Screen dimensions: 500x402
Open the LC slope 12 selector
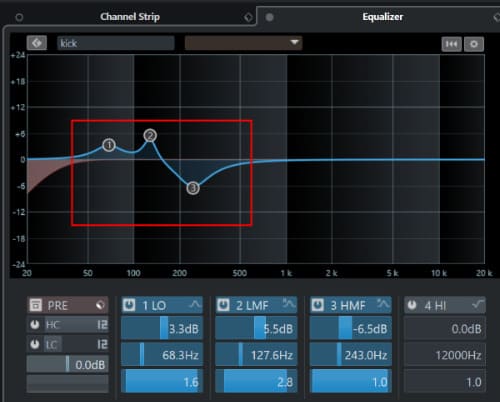coord(102,345)
